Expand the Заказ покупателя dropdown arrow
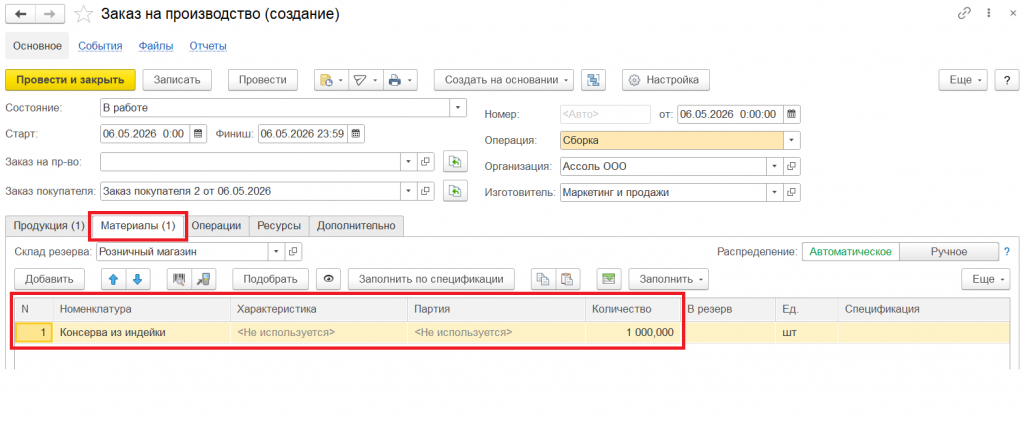The height and width of the screenshot is (422, 1024). 409,191
